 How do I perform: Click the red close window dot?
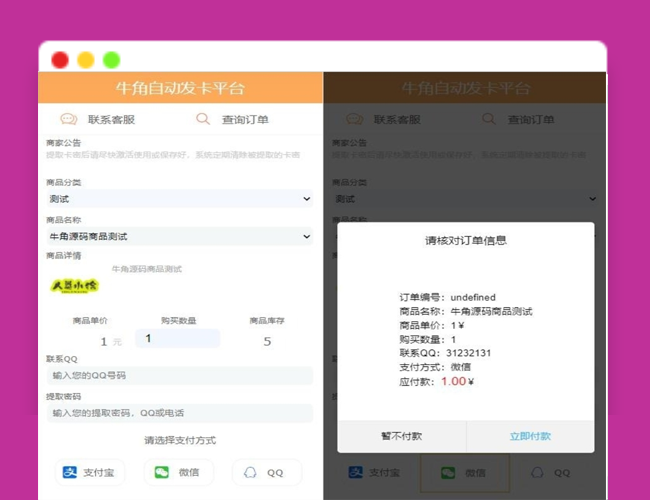pos(60,60)
